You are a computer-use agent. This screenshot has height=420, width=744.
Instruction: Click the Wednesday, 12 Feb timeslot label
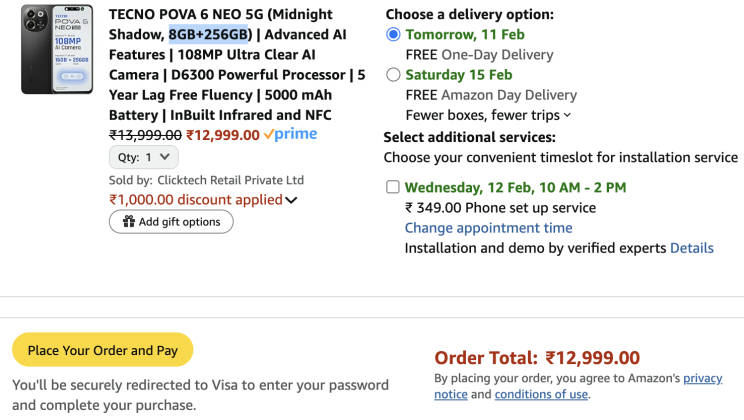515,187
